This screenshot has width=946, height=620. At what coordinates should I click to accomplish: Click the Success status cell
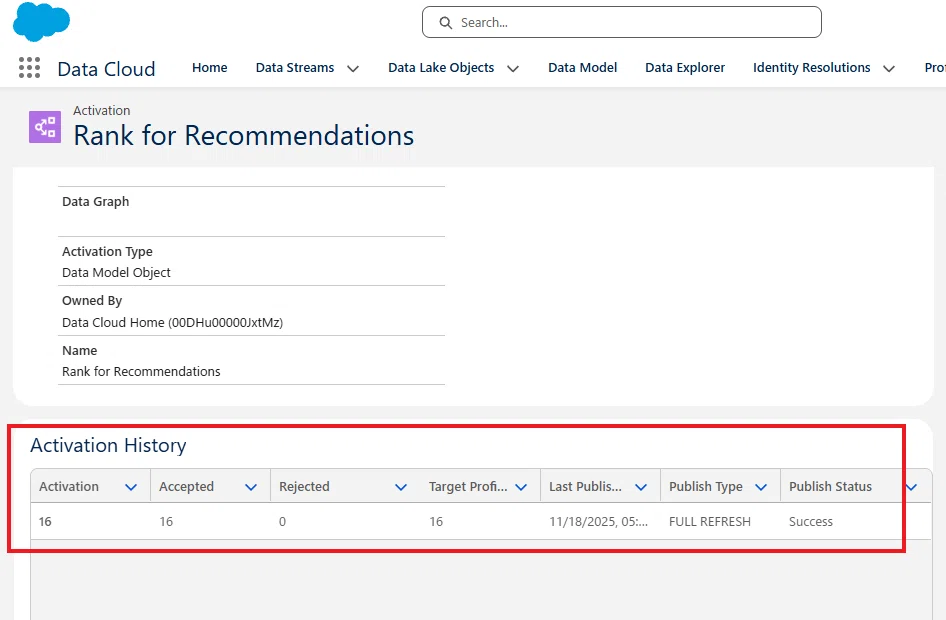pyautogui.click(x=811, y=522)
